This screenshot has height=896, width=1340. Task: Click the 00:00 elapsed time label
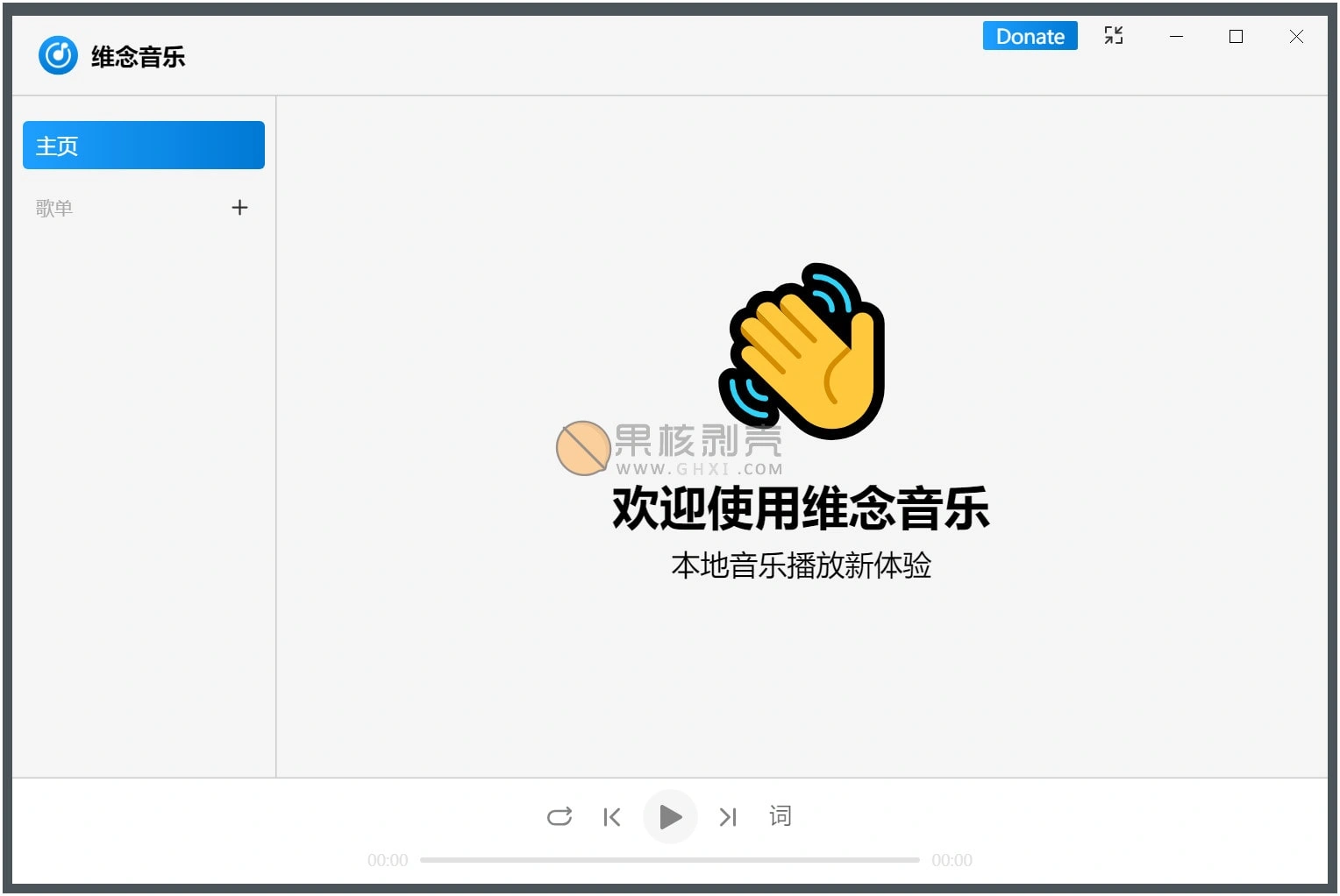[x=387, y=860]
